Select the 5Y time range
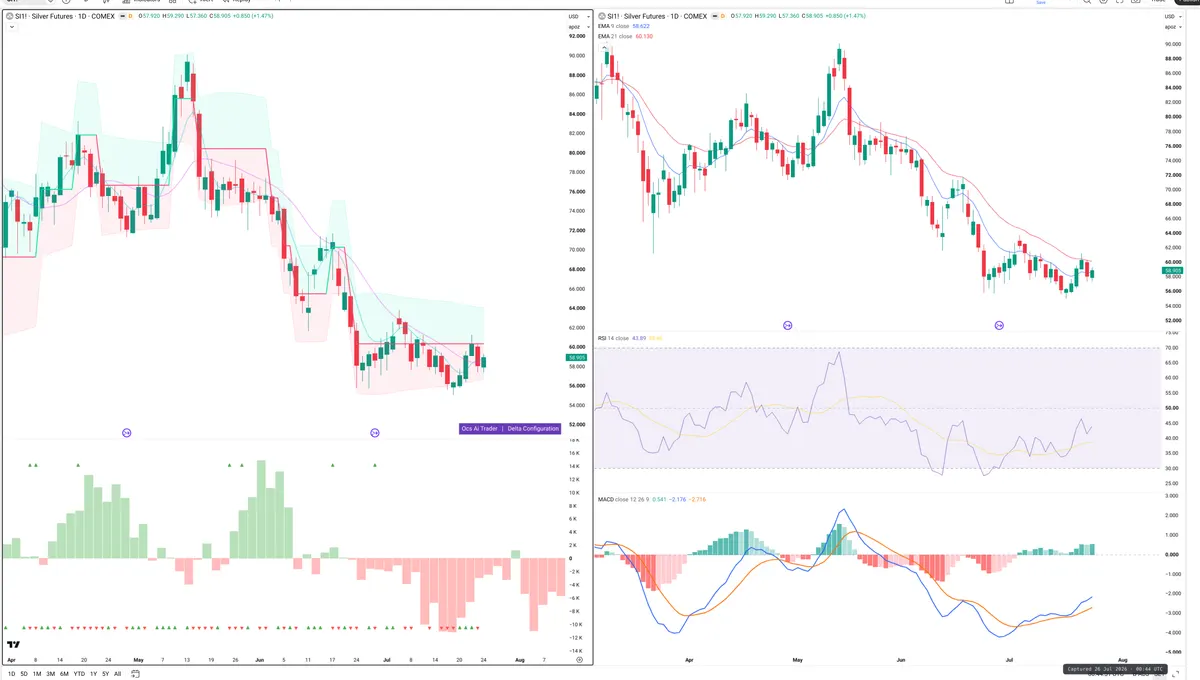The image size is (1200, 680). pyautogui.click(x=105, y=673)
